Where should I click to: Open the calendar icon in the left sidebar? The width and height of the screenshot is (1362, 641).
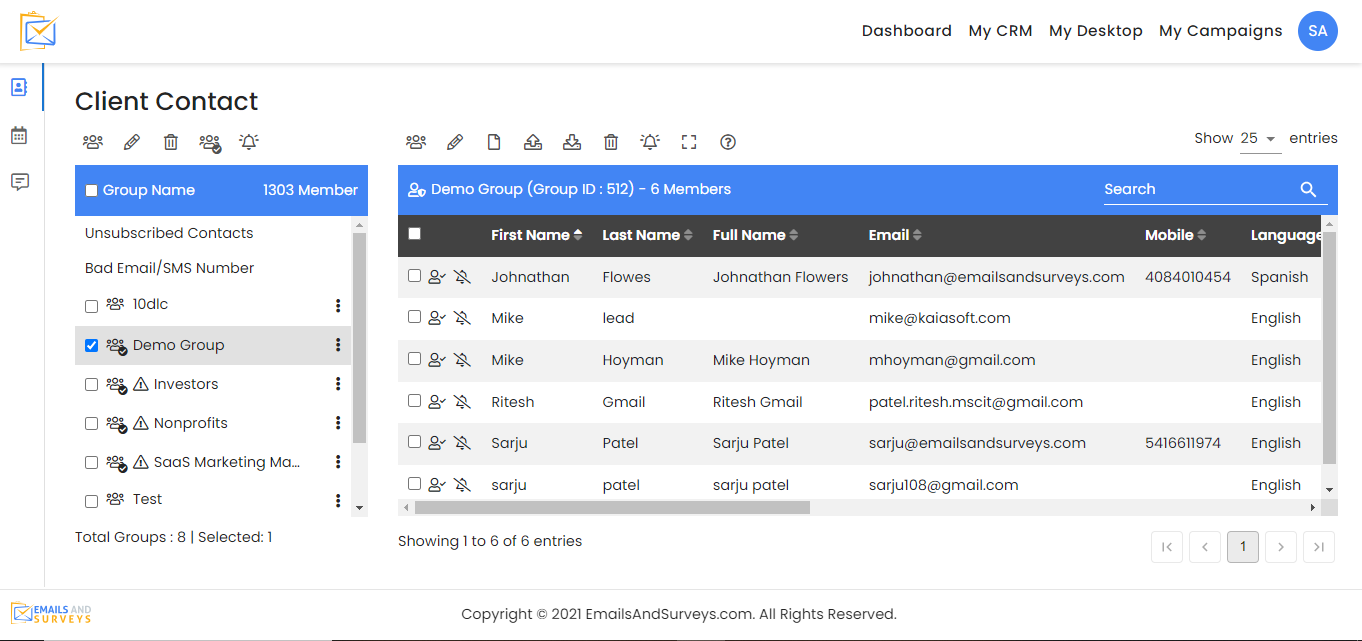[19, 135]
